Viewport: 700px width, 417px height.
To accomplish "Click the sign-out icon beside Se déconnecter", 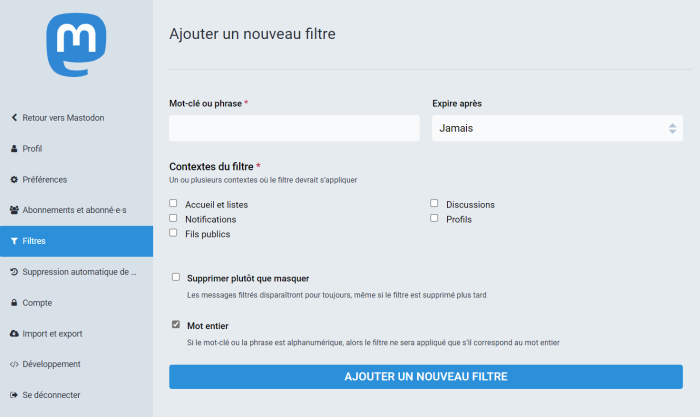I will pyautogui.click(x=14, y=395).
